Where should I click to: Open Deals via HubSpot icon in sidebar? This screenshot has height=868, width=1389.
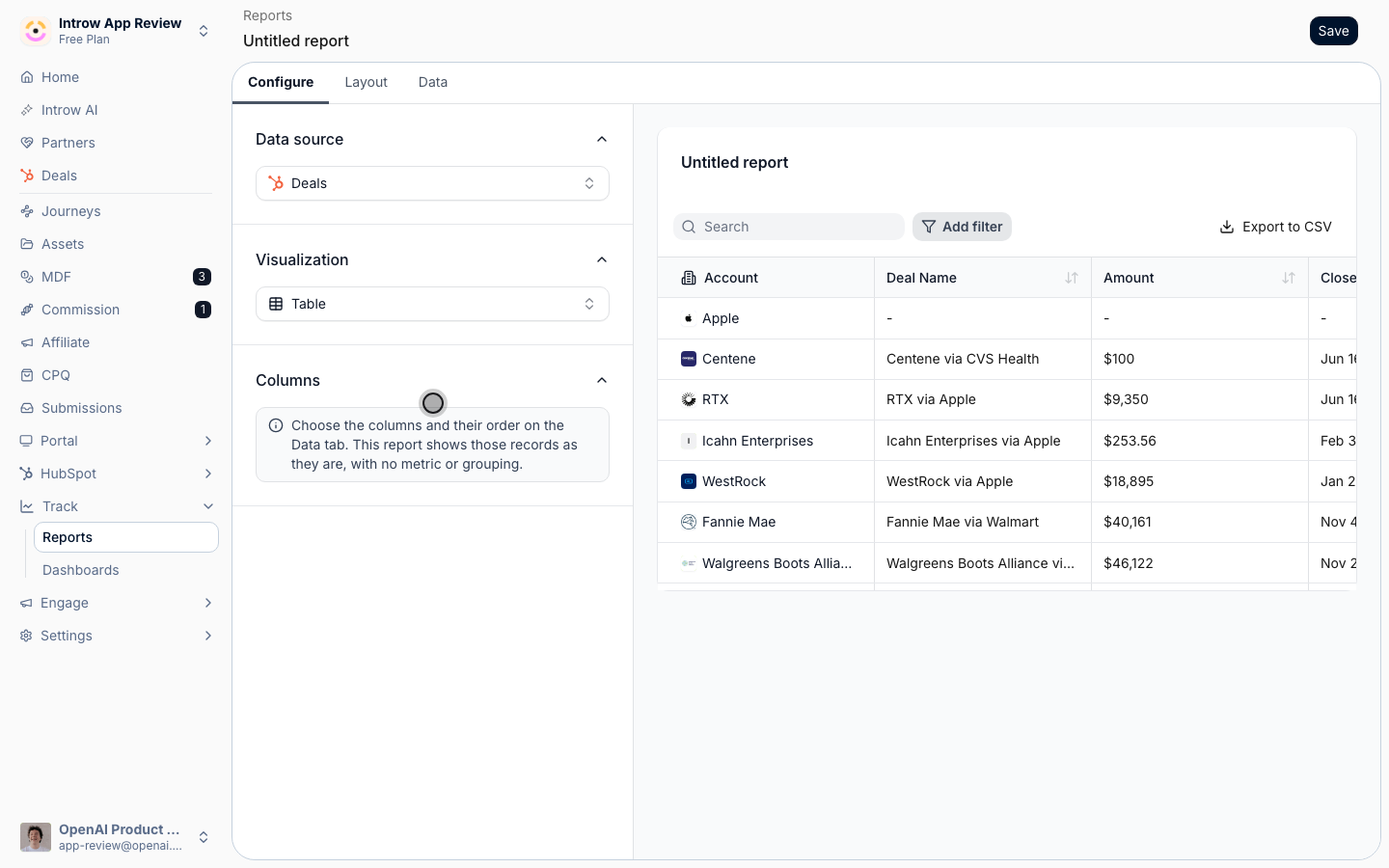click(x=27, y=176)
